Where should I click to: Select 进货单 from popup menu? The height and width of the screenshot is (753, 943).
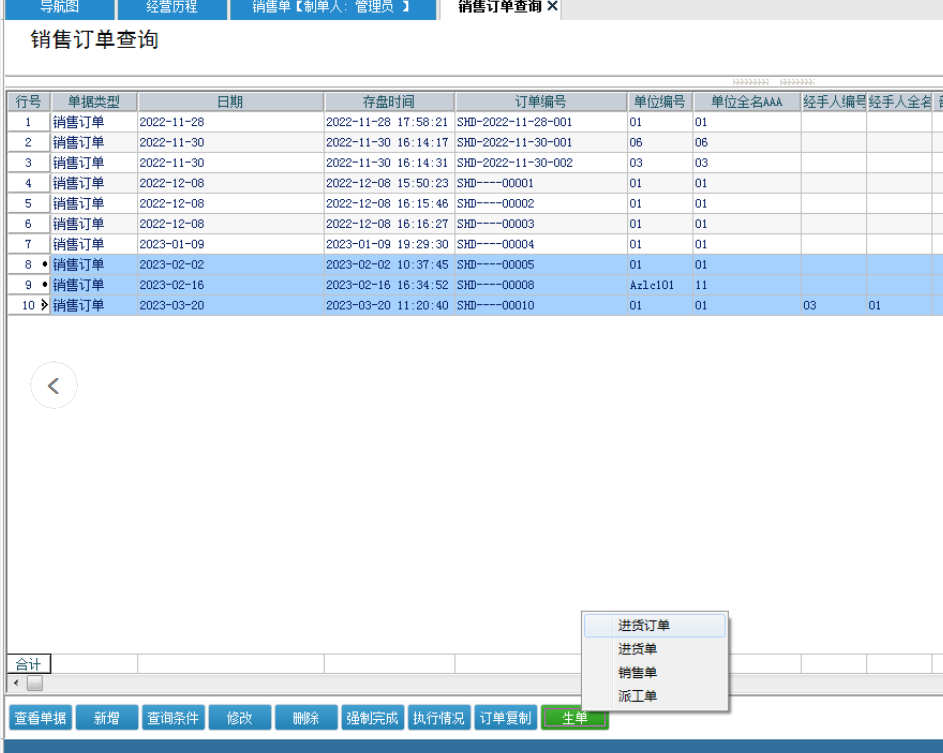tap(655, 649)
